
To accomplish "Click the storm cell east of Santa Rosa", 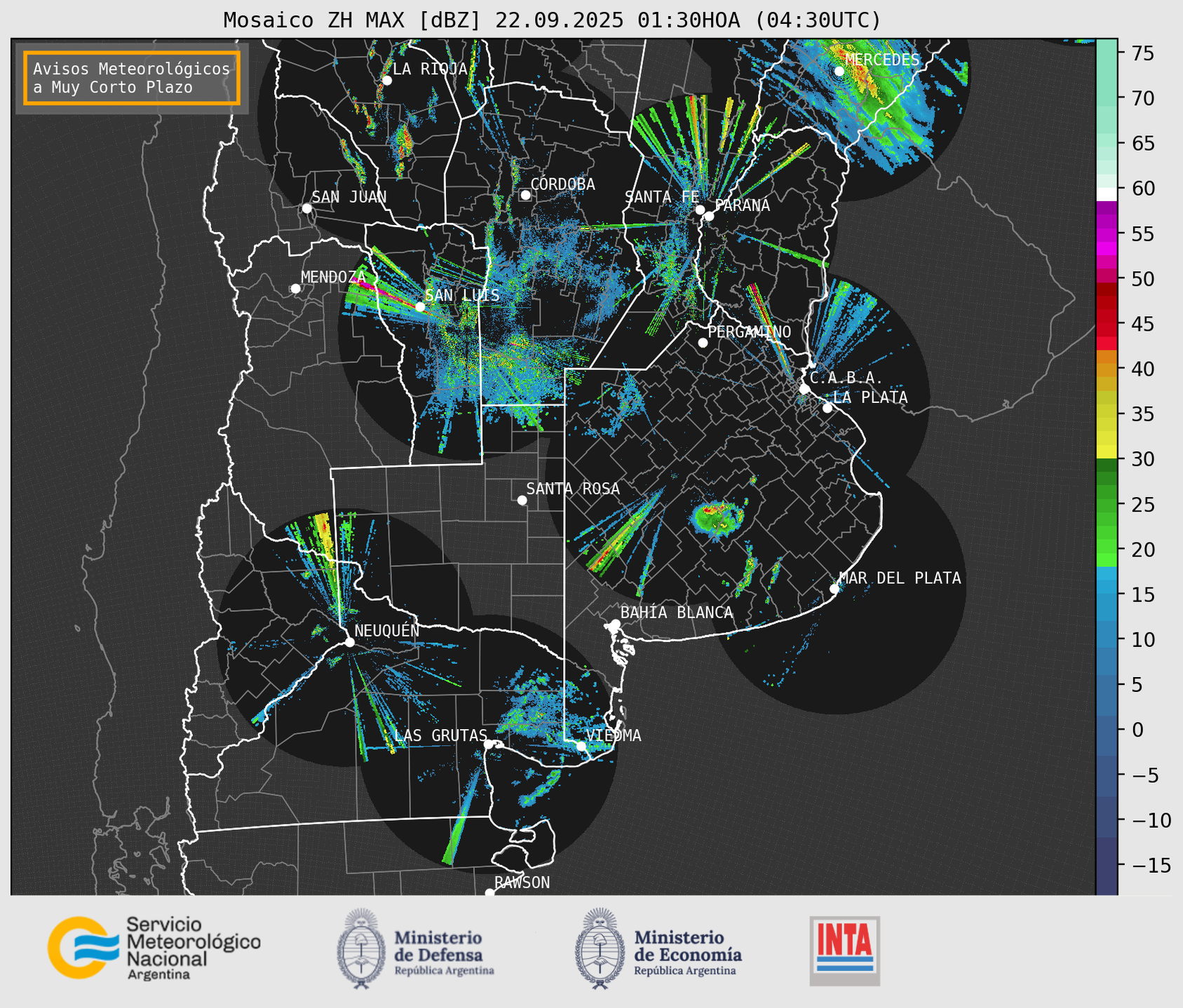I will (x=717, y=518).
